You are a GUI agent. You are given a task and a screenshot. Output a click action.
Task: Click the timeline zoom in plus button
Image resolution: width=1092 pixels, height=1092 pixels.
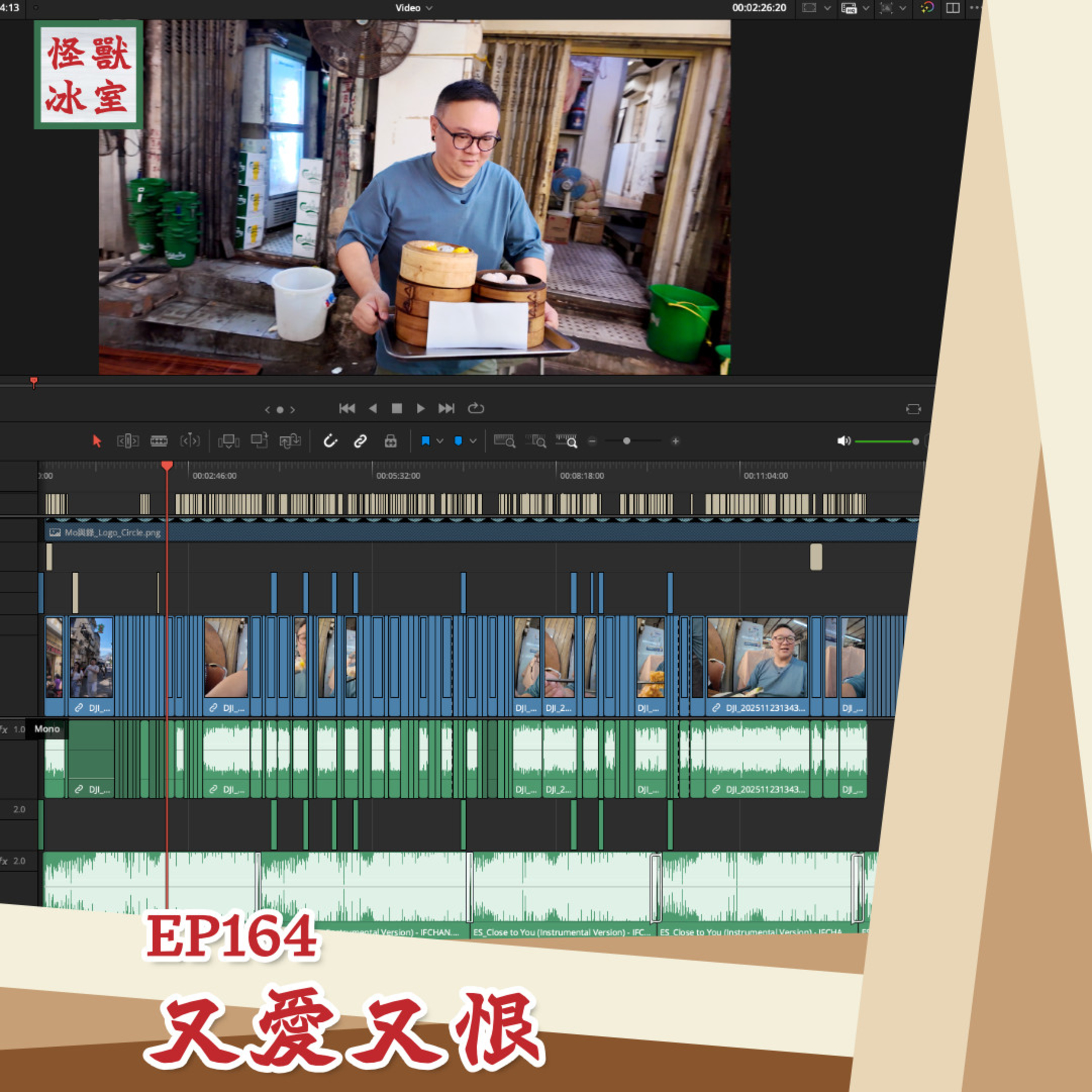click(675, 441)
